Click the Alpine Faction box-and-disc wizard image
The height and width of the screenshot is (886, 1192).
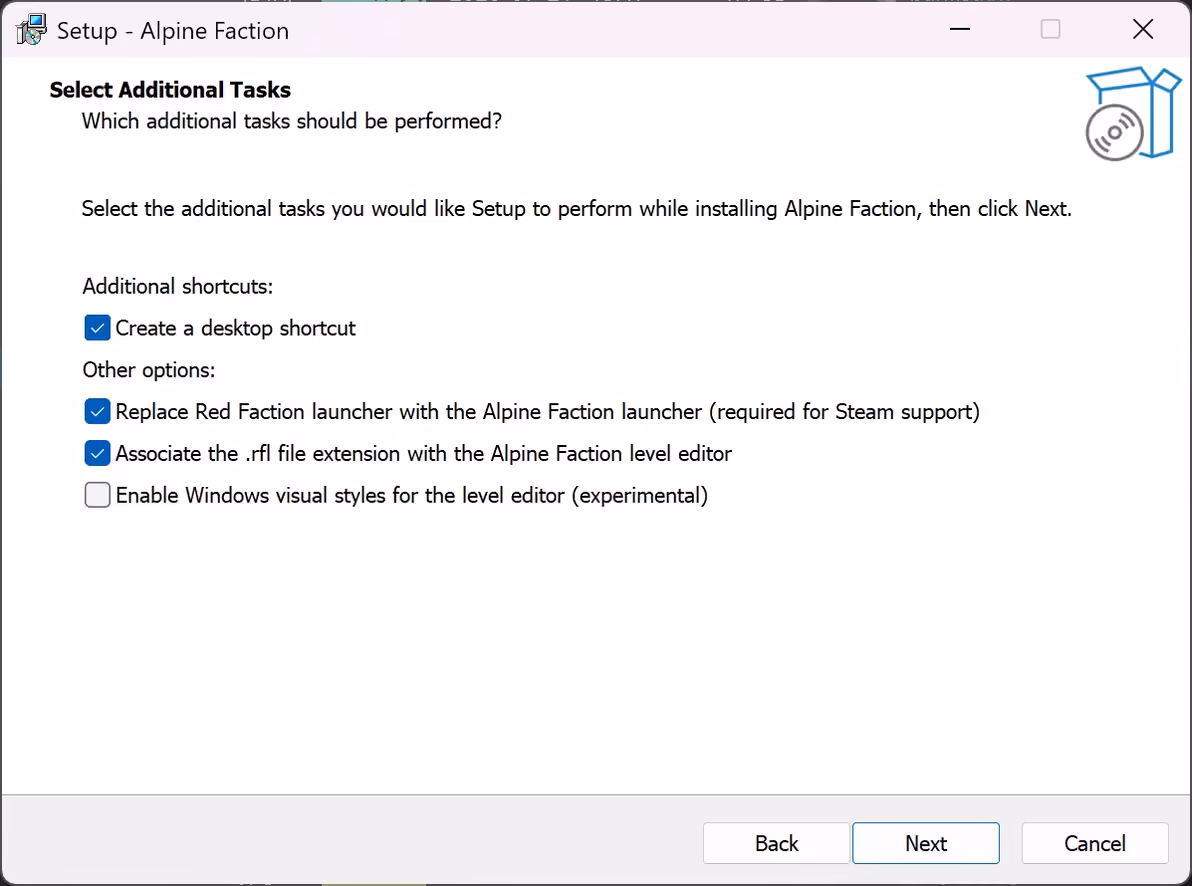click(x=1133, y=113)
